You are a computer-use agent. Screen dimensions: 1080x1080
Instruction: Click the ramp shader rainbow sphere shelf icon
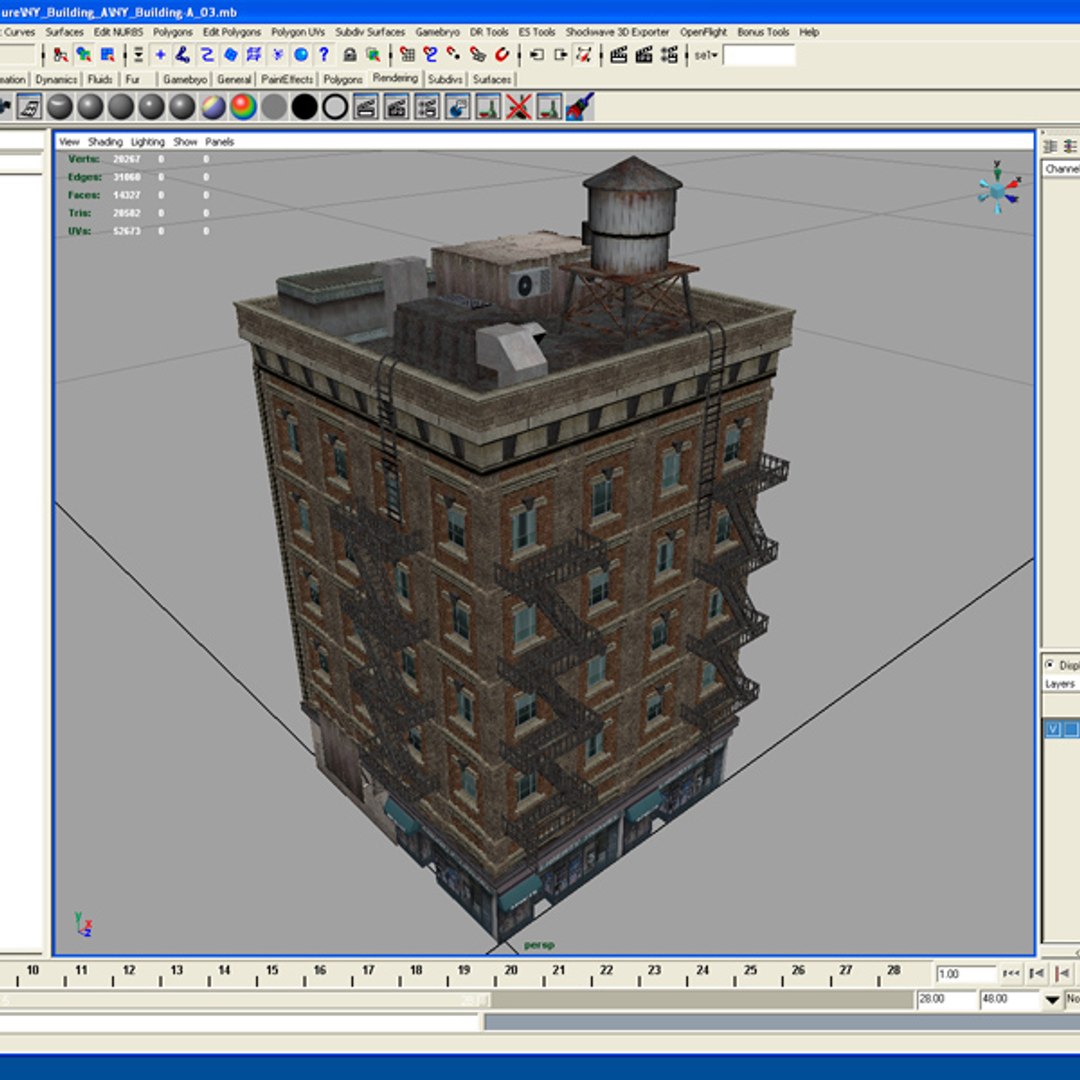(243, 107)
